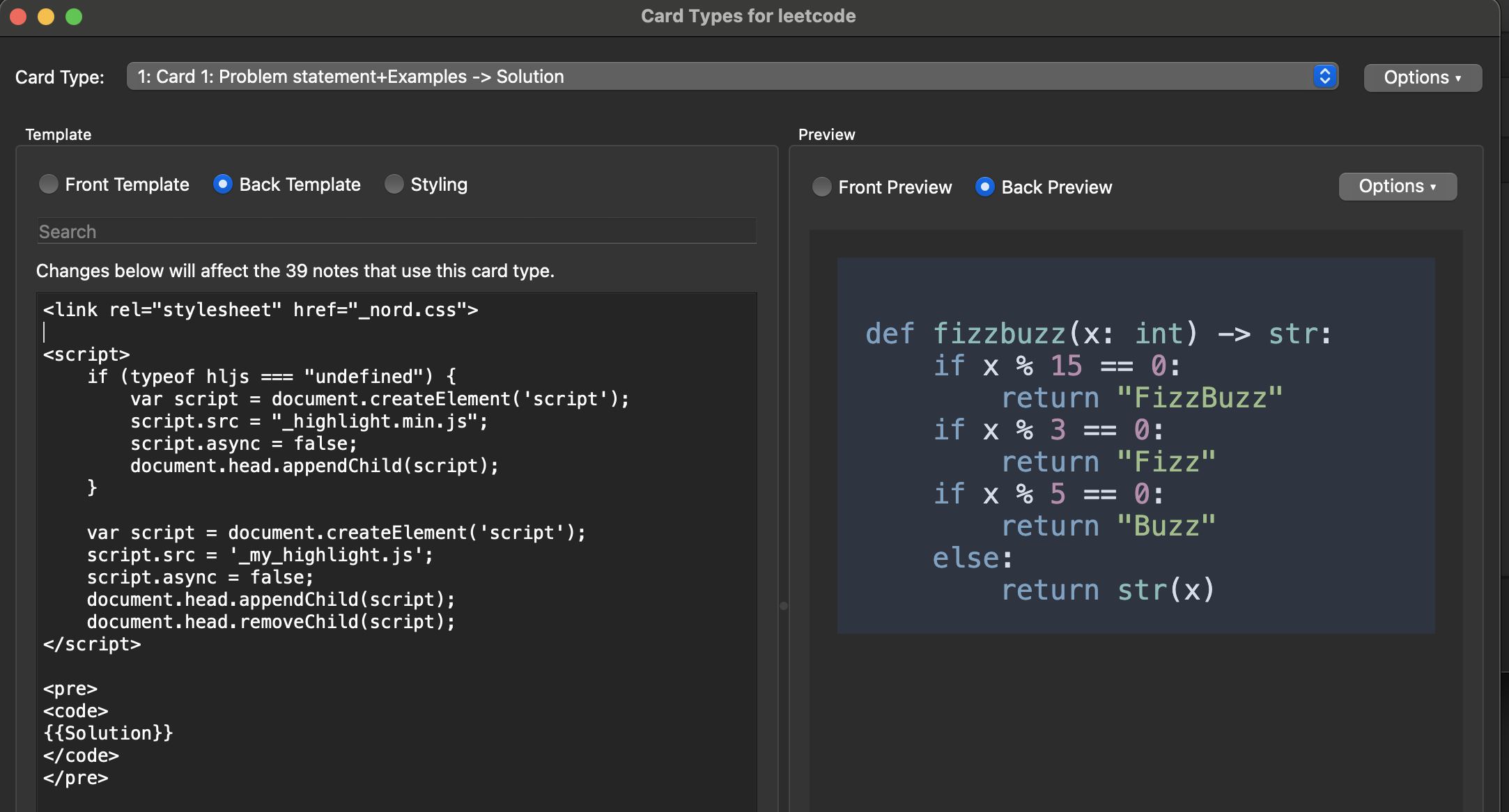Select the Styling radio button

click(394, 184)
